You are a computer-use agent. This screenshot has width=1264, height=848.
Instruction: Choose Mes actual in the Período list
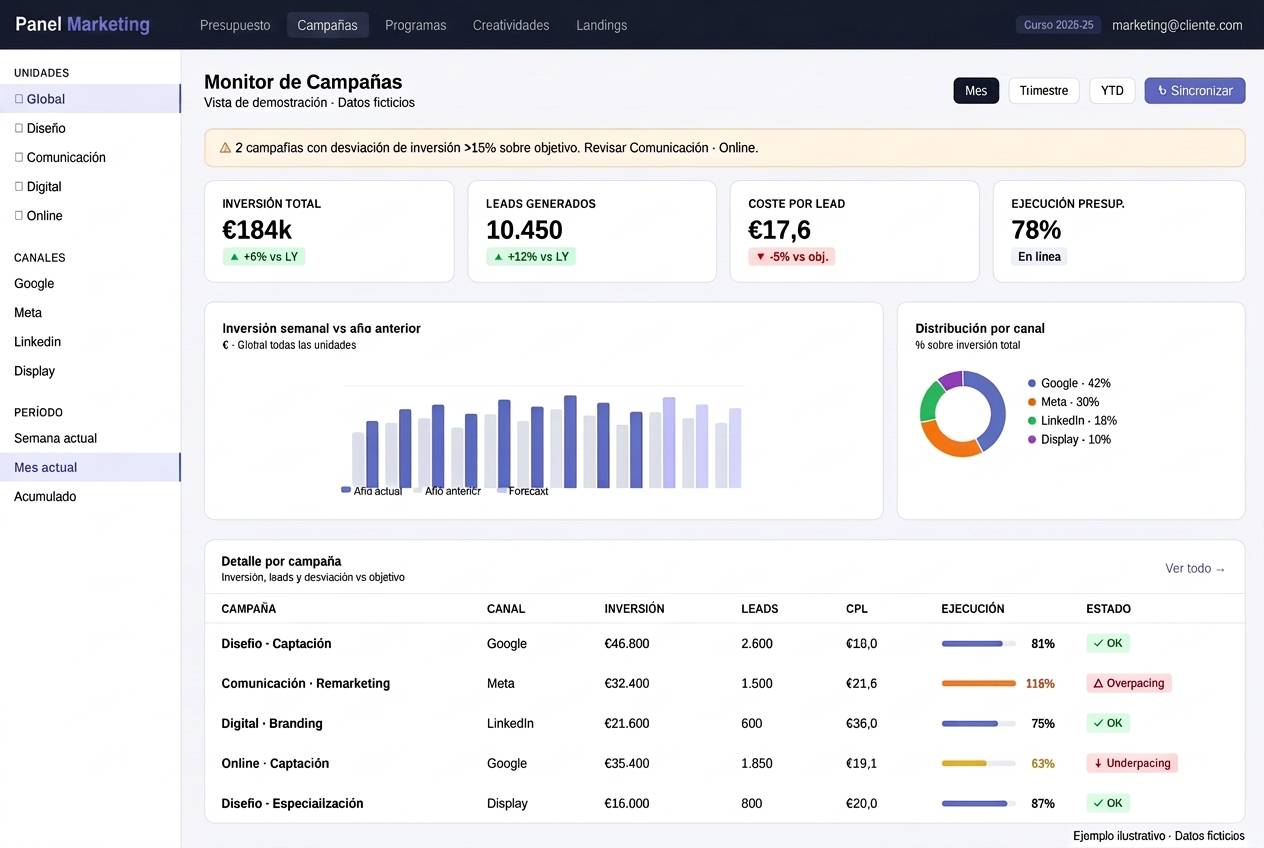coord(90,467)
